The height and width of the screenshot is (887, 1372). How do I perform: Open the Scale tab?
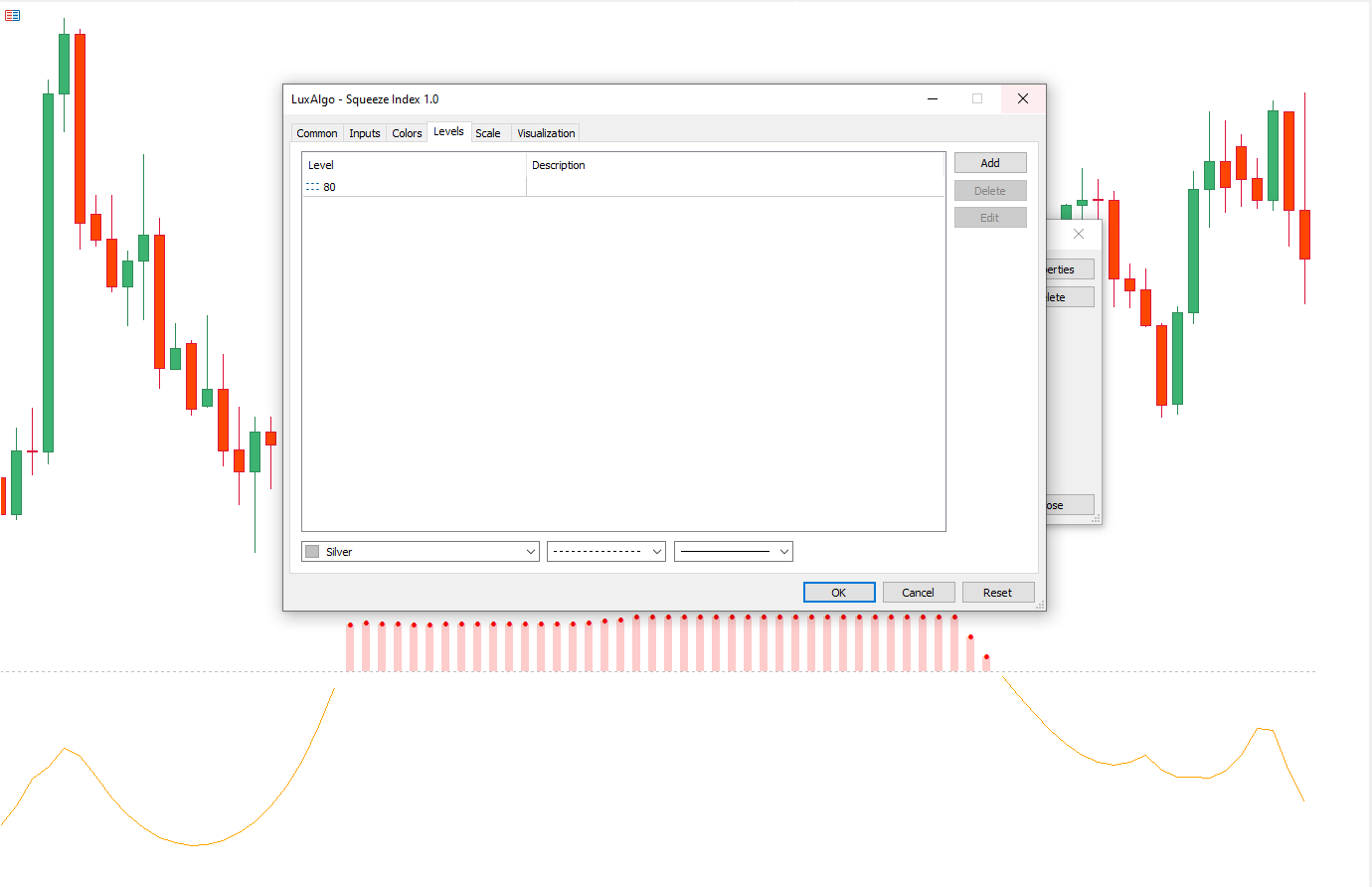(488, 133)
